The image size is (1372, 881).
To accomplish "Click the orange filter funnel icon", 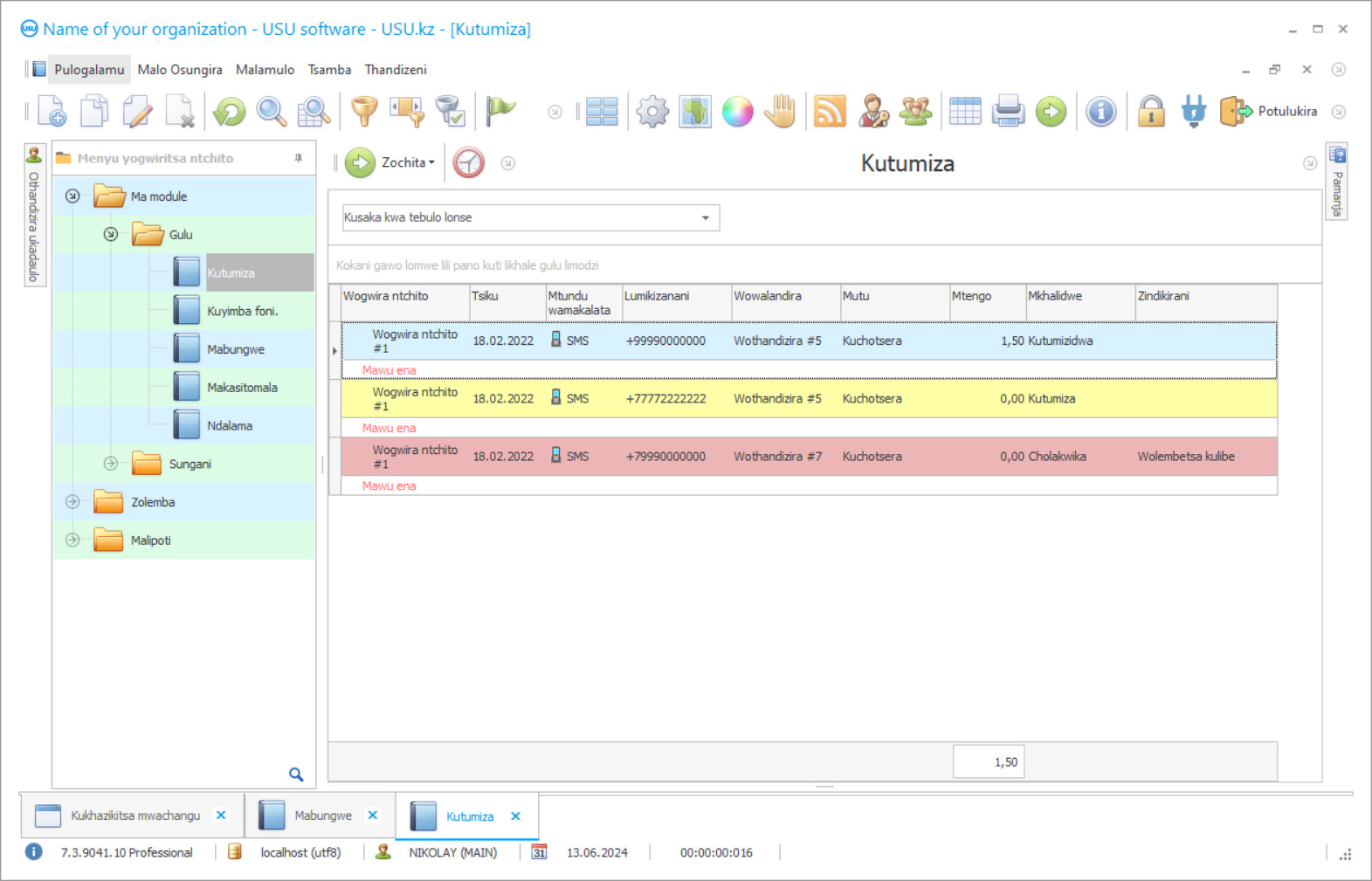I will [364, 112].
